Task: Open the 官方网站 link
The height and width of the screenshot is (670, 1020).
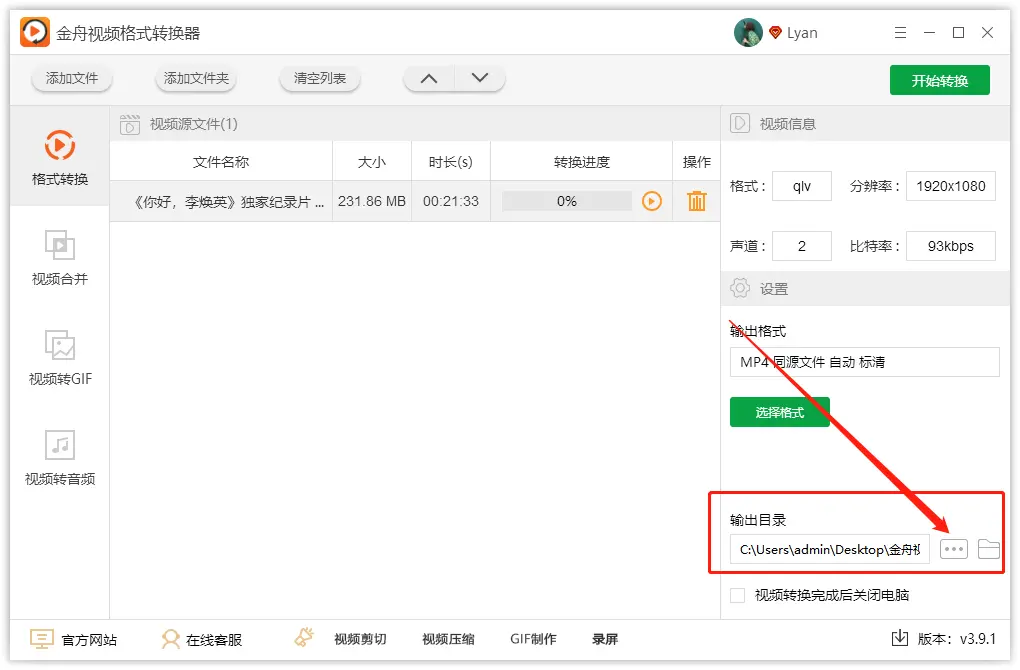Action: [74, 639]
